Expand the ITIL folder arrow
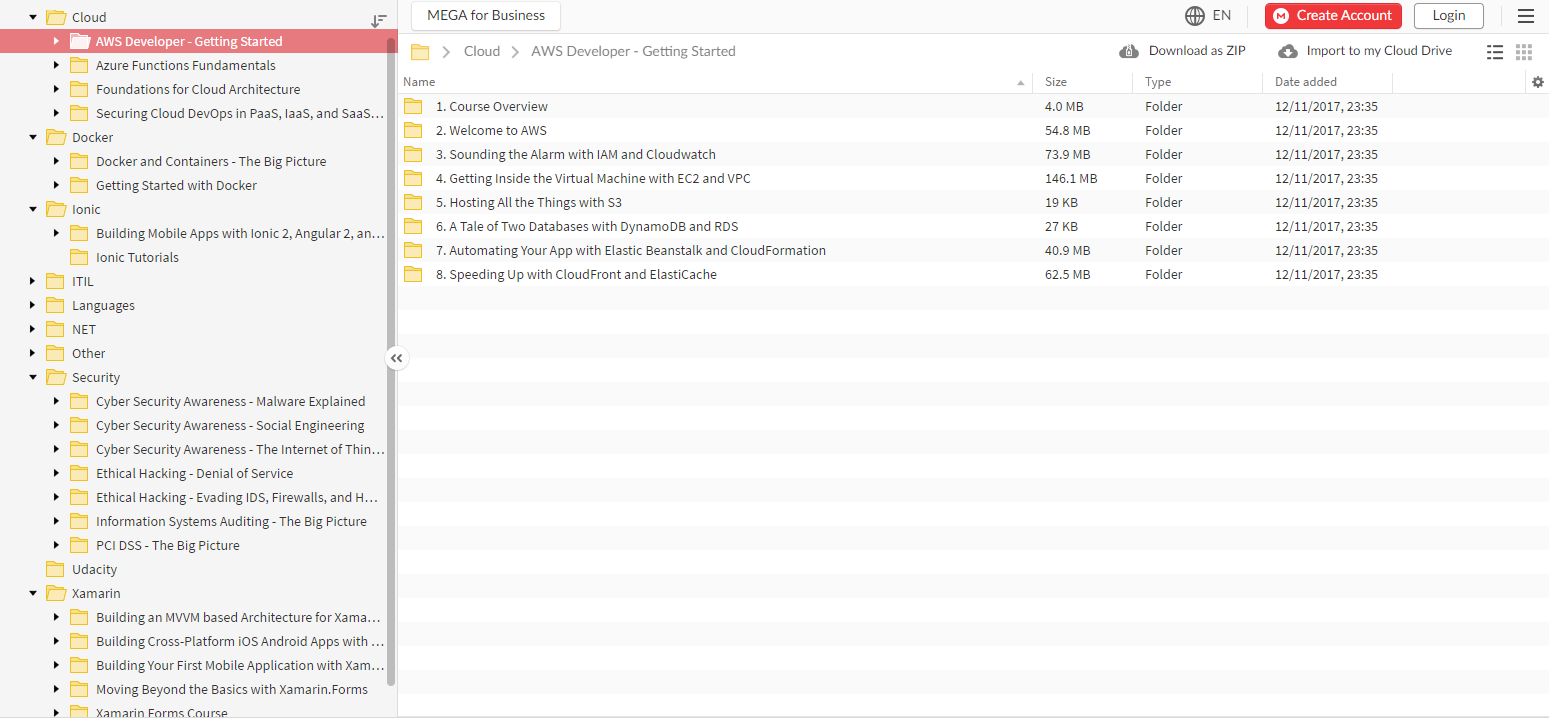Viewport: 1549px width, 718px height. click(33, 281)
